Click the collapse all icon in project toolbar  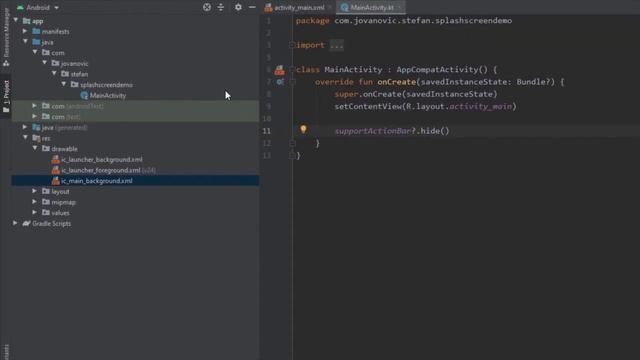pos(221,7)
